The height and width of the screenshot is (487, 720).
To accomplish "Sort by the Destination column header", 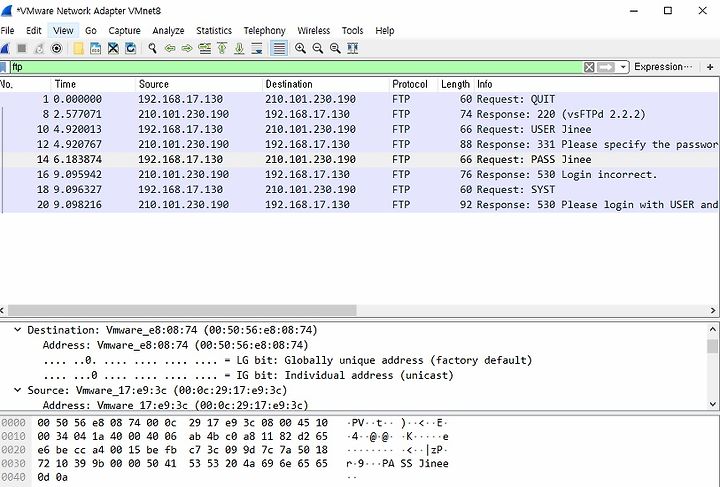I will [326, 84].
